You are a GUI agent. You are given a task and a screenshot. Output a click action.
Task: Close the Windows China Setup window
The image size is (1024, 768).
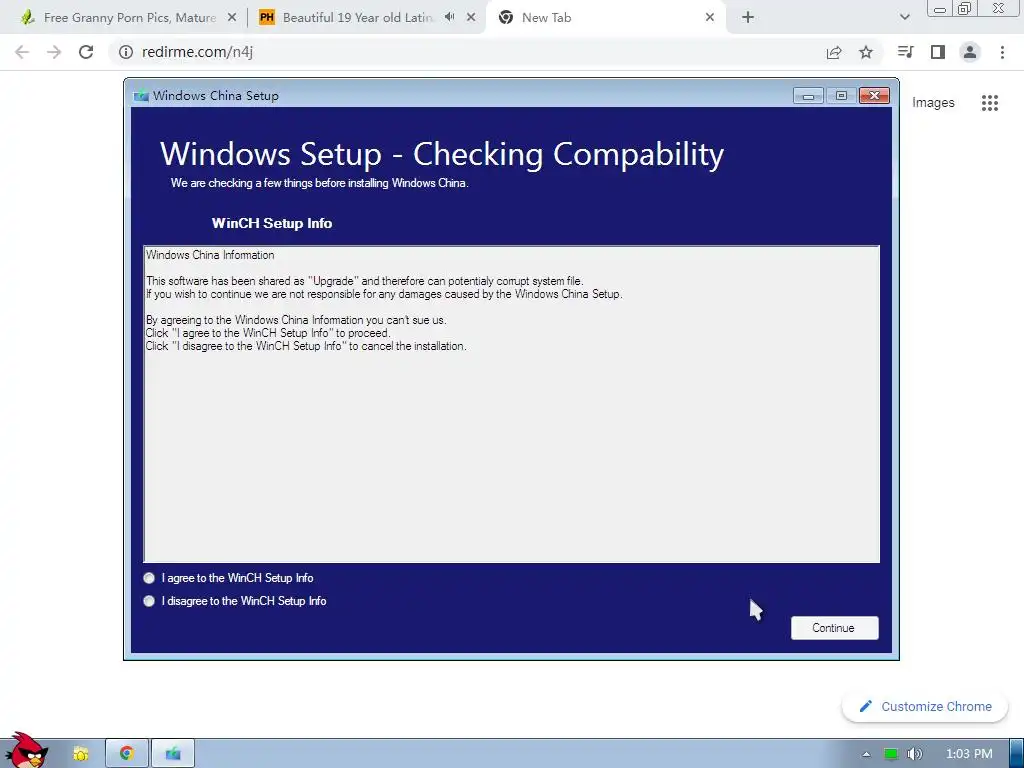point(874,96)
